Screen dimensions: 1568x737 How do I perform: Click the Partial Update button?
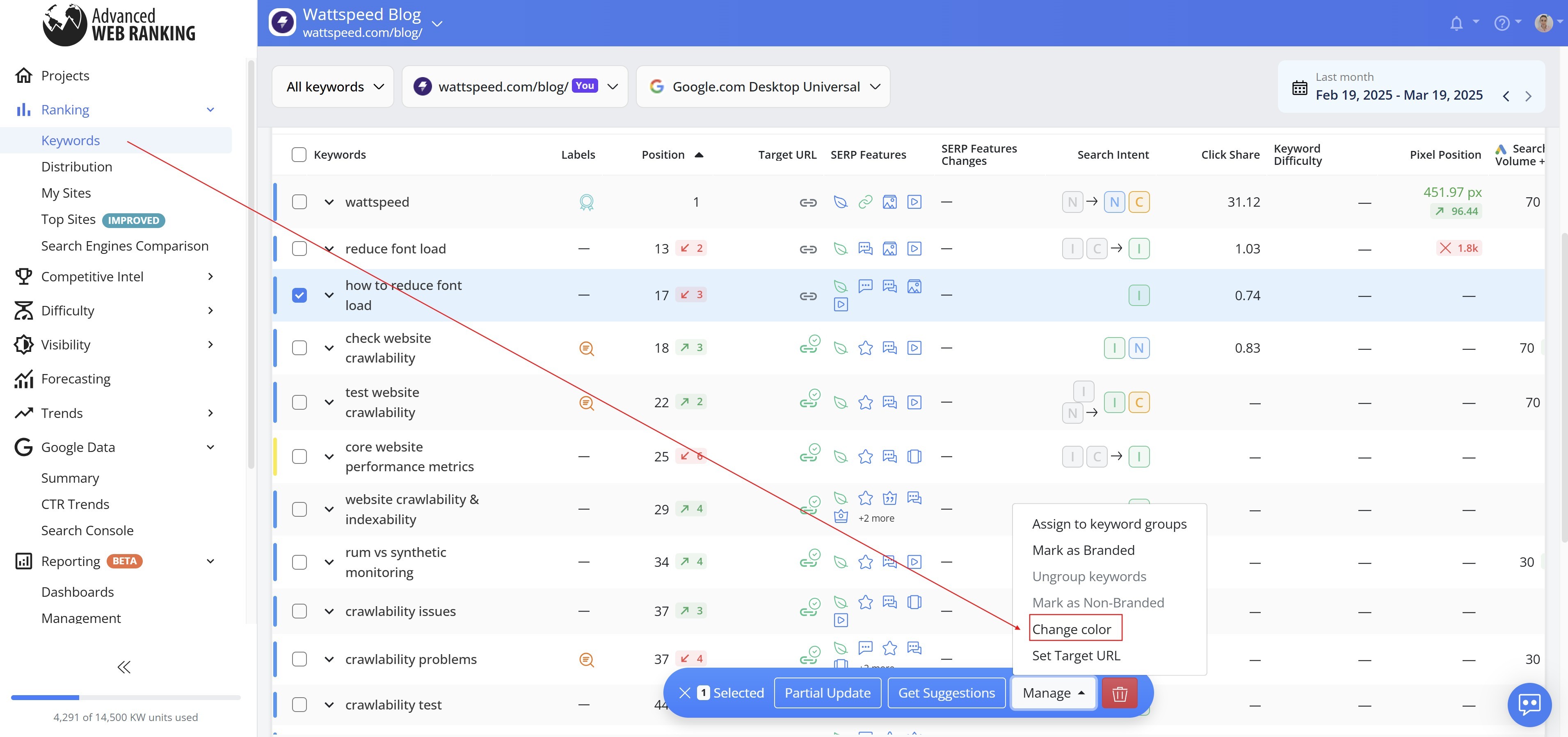point(827,693)
